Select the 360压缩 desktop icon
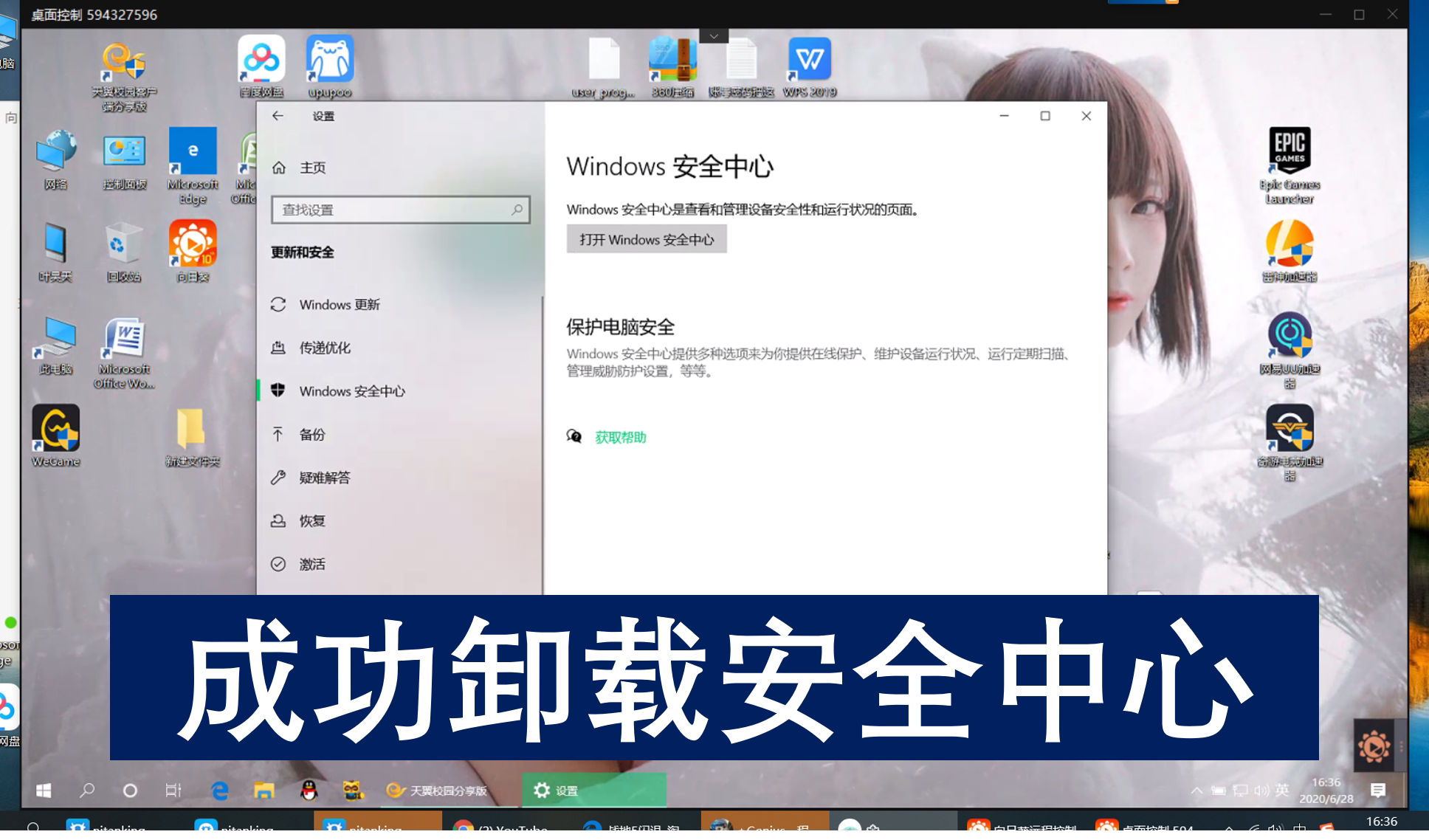This screenshot has width=1429, height=840. click(x=672, y=66)
